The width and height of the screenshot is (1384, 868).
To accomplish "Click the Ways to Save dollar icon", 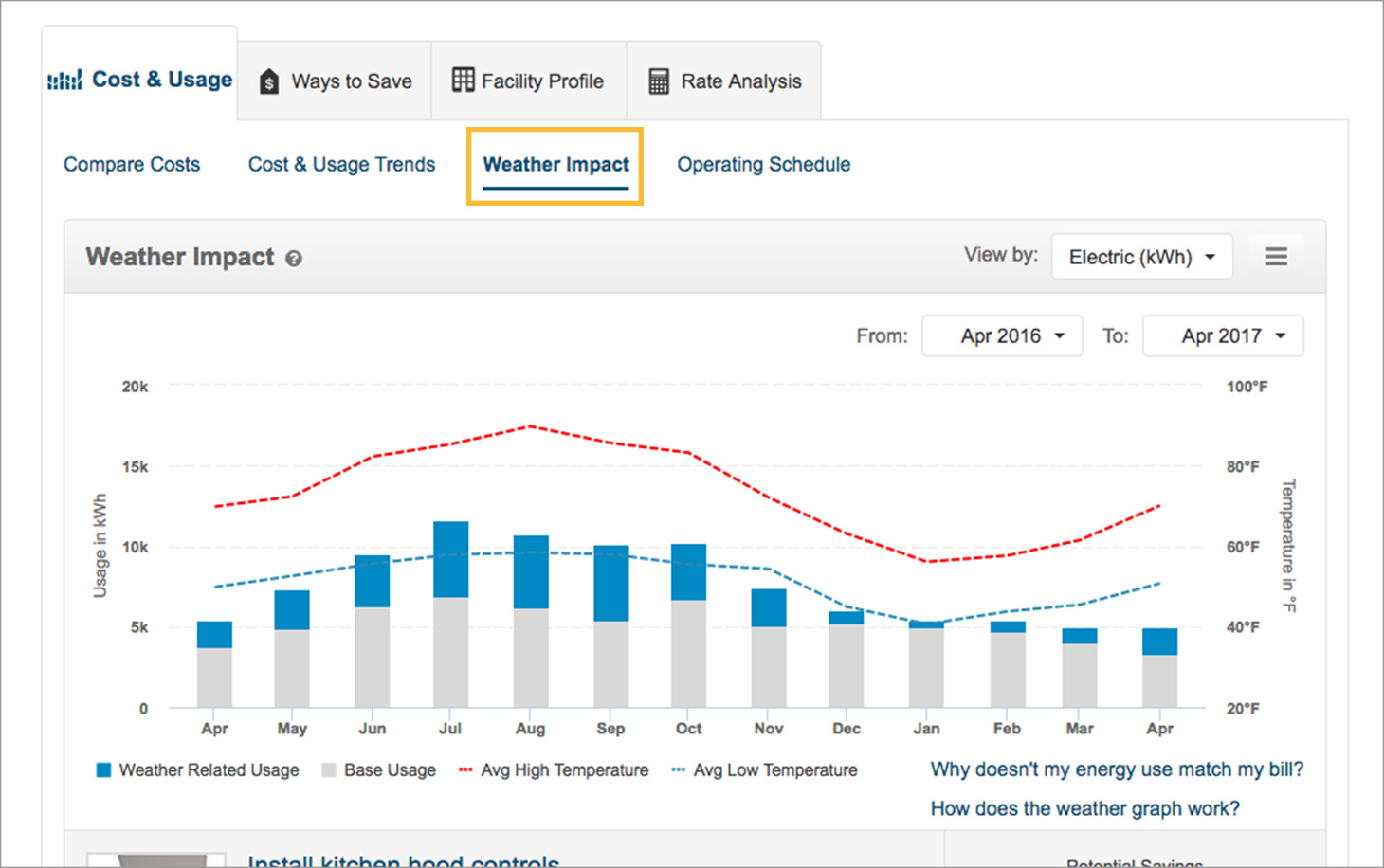I will [x=269, y=81].
